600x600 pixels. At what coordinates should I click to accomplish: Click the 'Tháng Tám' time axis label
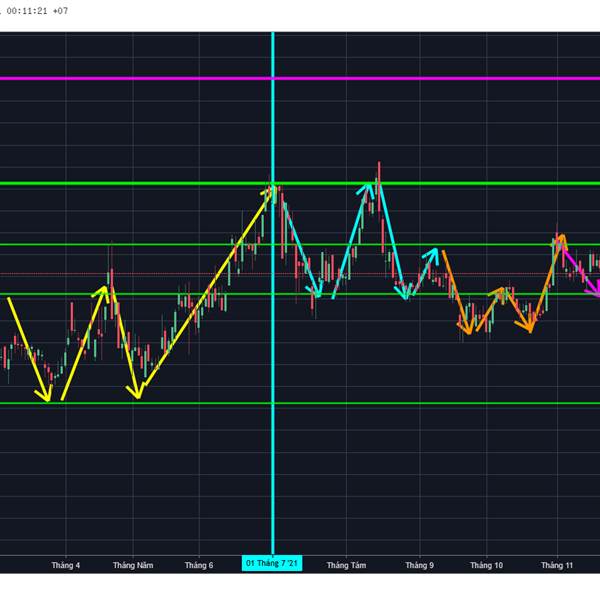click(346, 565)
